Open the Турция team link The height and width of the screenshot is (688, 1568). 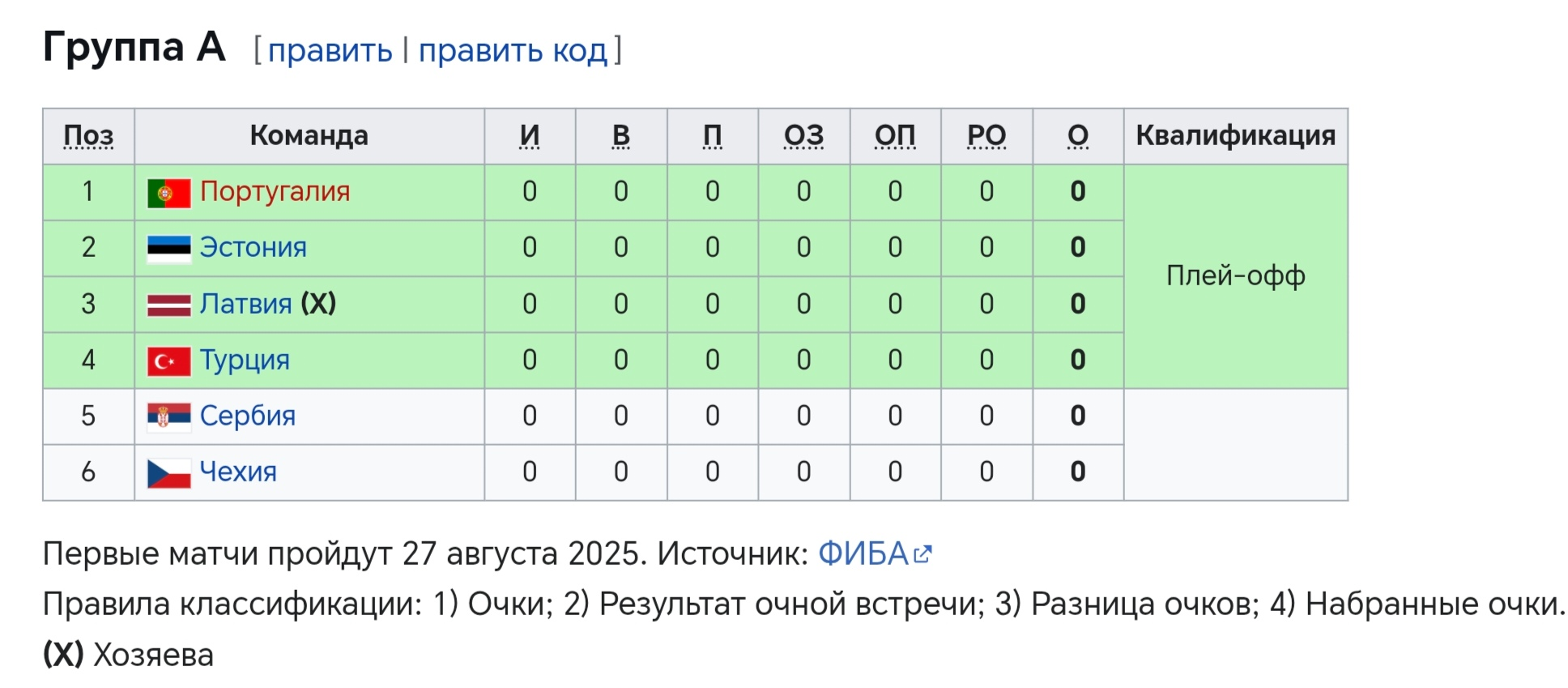coord(245,360)
